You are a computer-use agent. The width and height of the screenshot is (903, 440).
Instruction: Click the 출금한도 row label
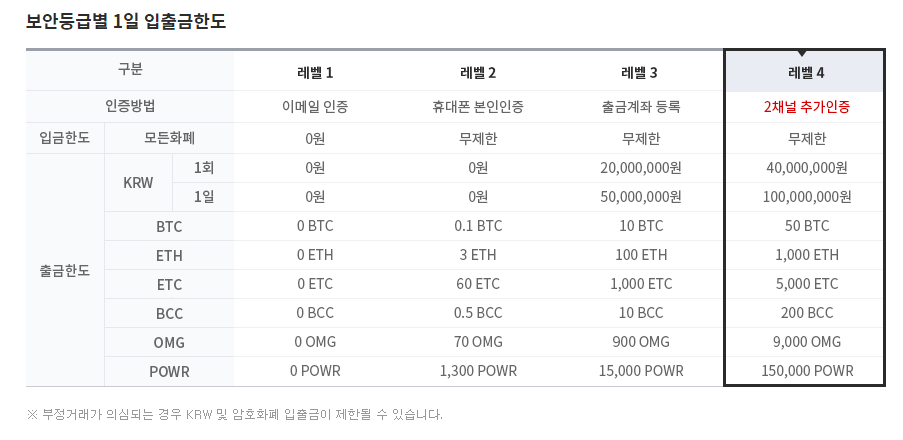pos(65,270)
